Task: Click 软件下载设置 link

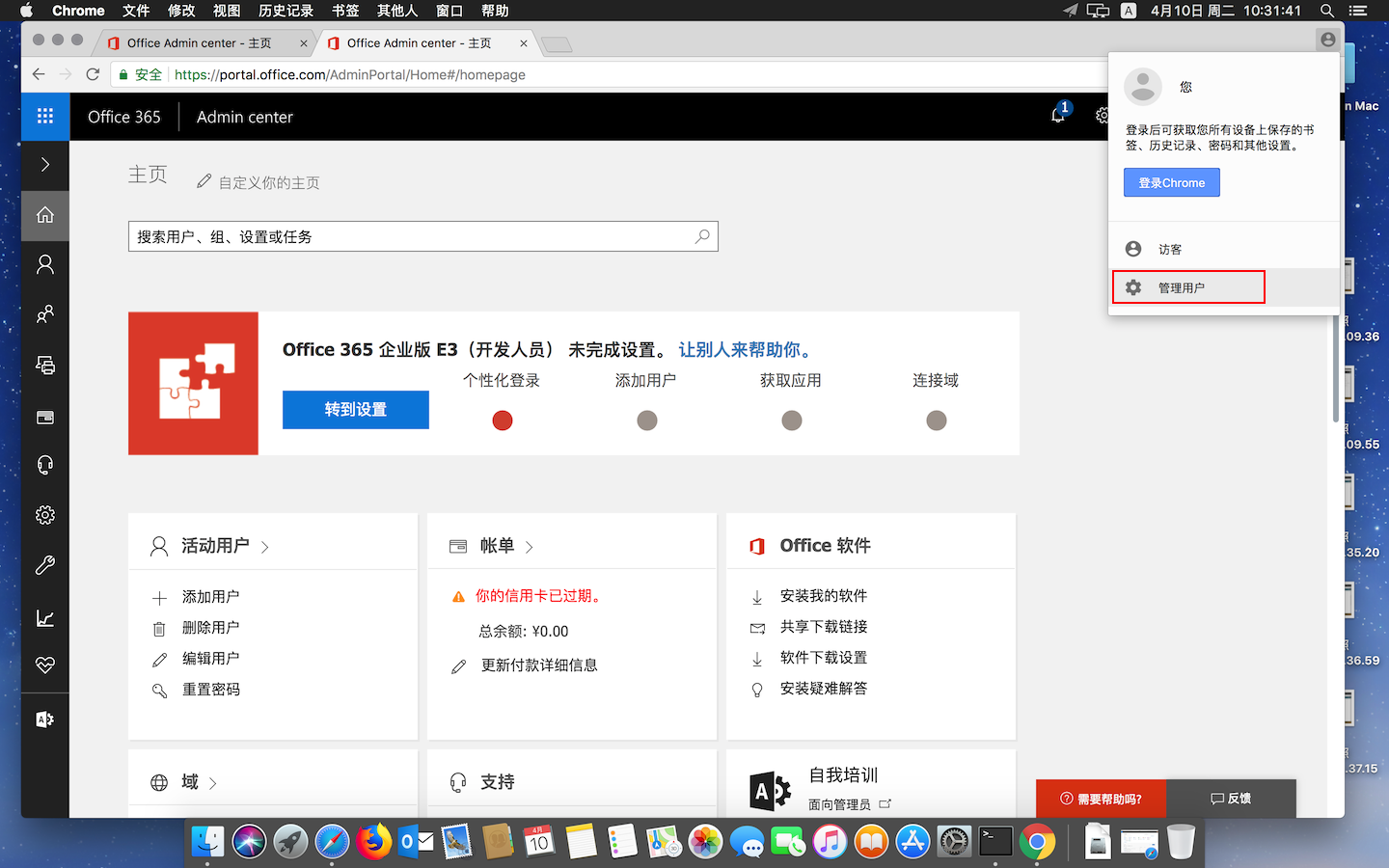Action: [823, 658]
